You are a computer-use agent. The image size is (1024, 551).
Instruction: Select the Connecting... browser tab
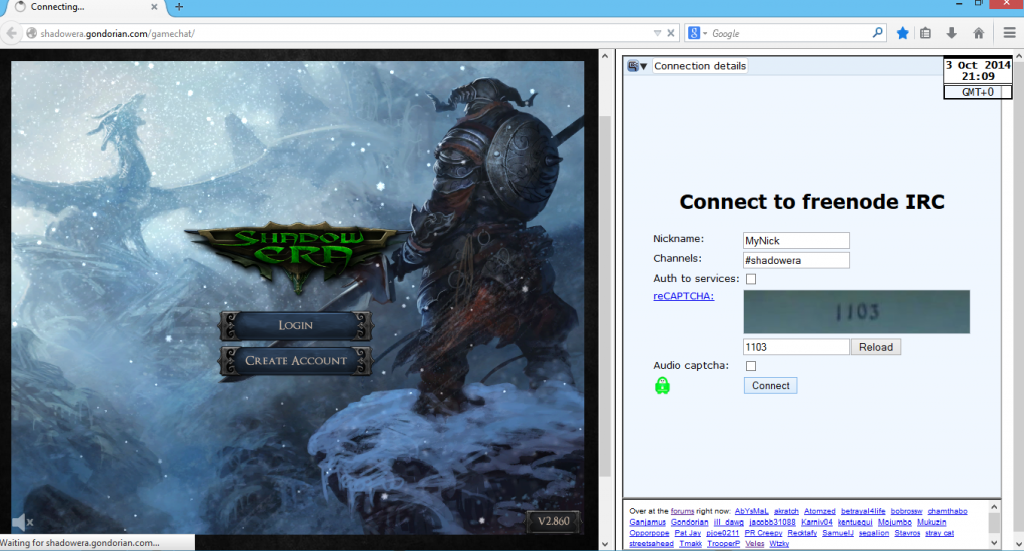tap(84, 7)
